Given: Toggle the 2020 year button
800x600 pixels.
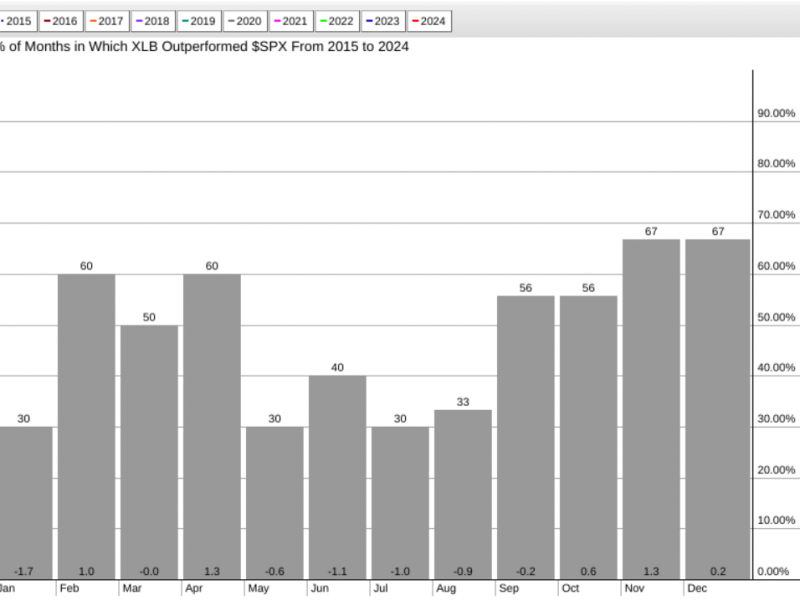Looking at the screenshot, I should click(245, 21).
